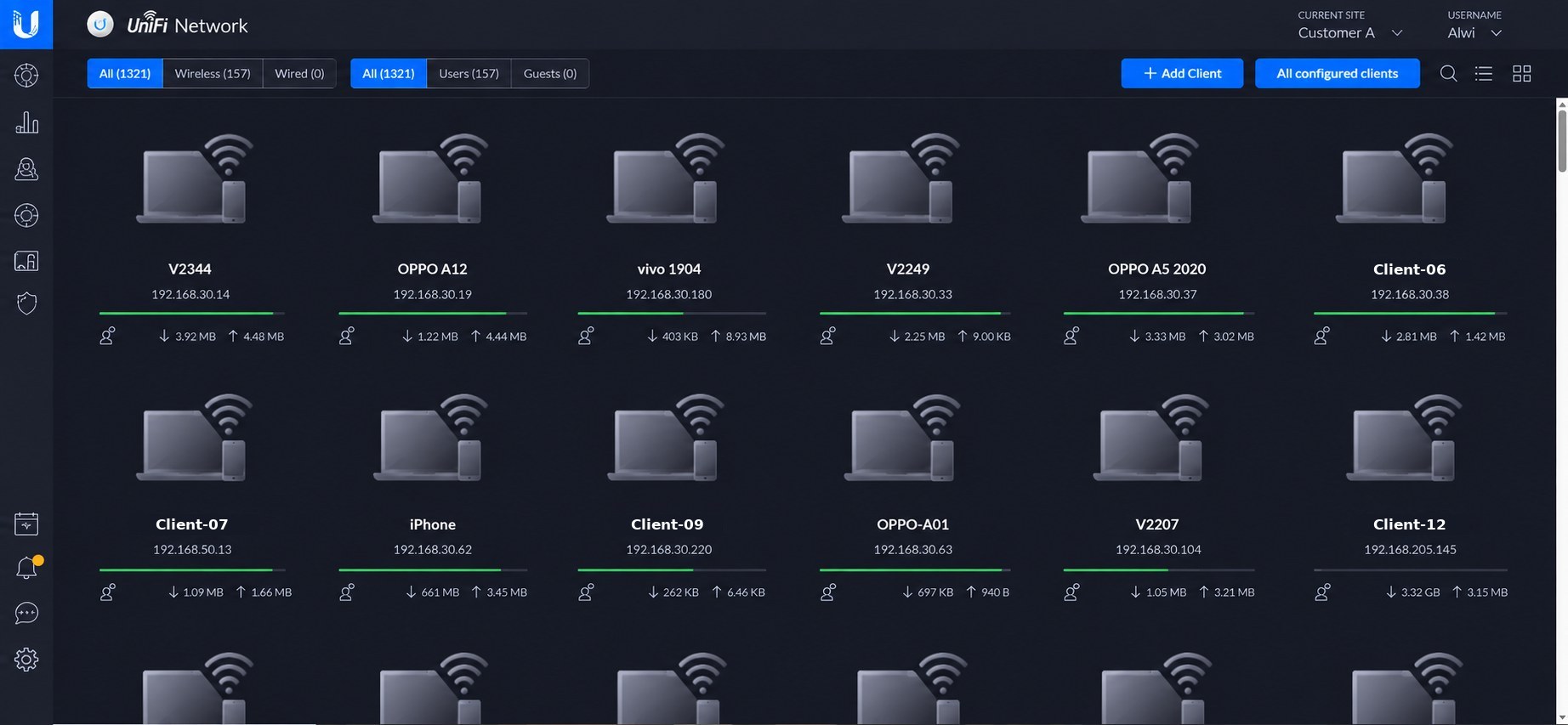Click IP address 192.168.30.220

coord(669,550)
